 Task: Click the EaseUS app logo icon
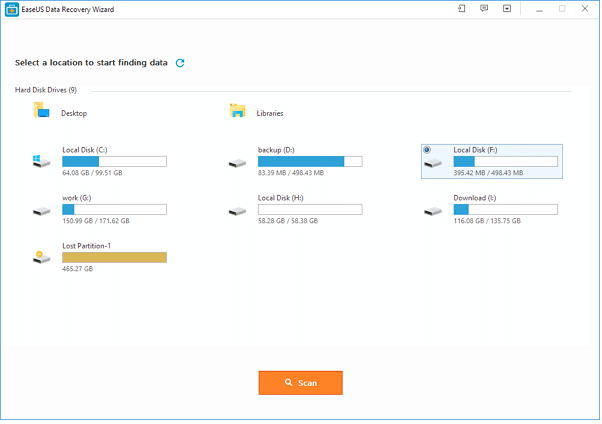[x=12, y=10]
